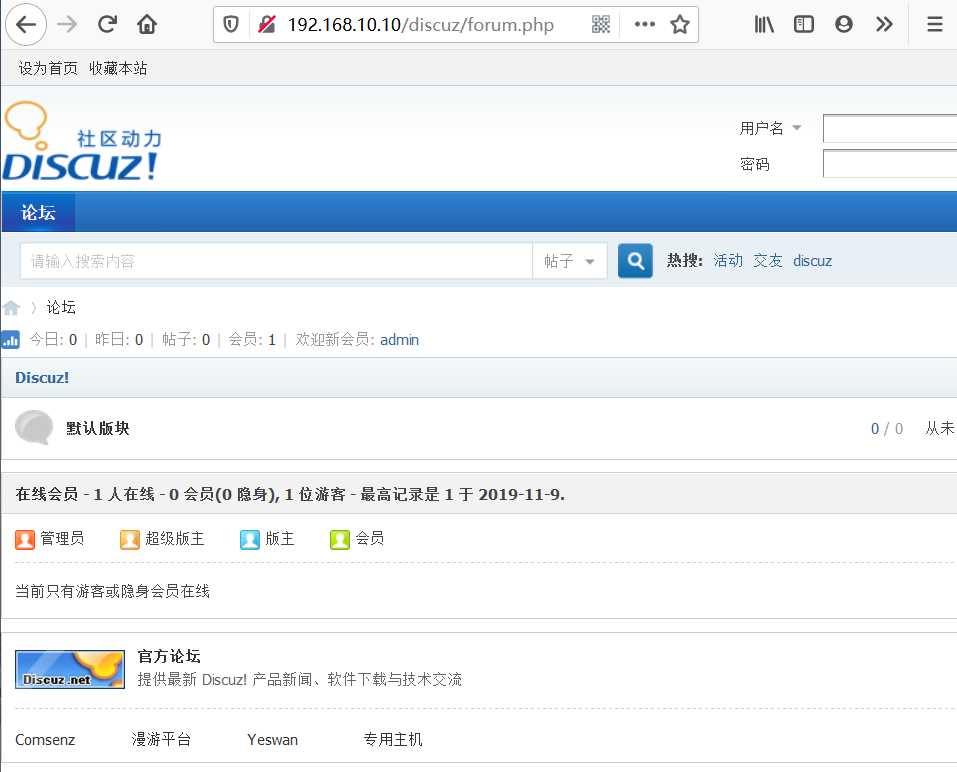Click the orange 管理员 user icon
Image resolution: width=957 pixels, height=772 pixels.
[25, 539]
